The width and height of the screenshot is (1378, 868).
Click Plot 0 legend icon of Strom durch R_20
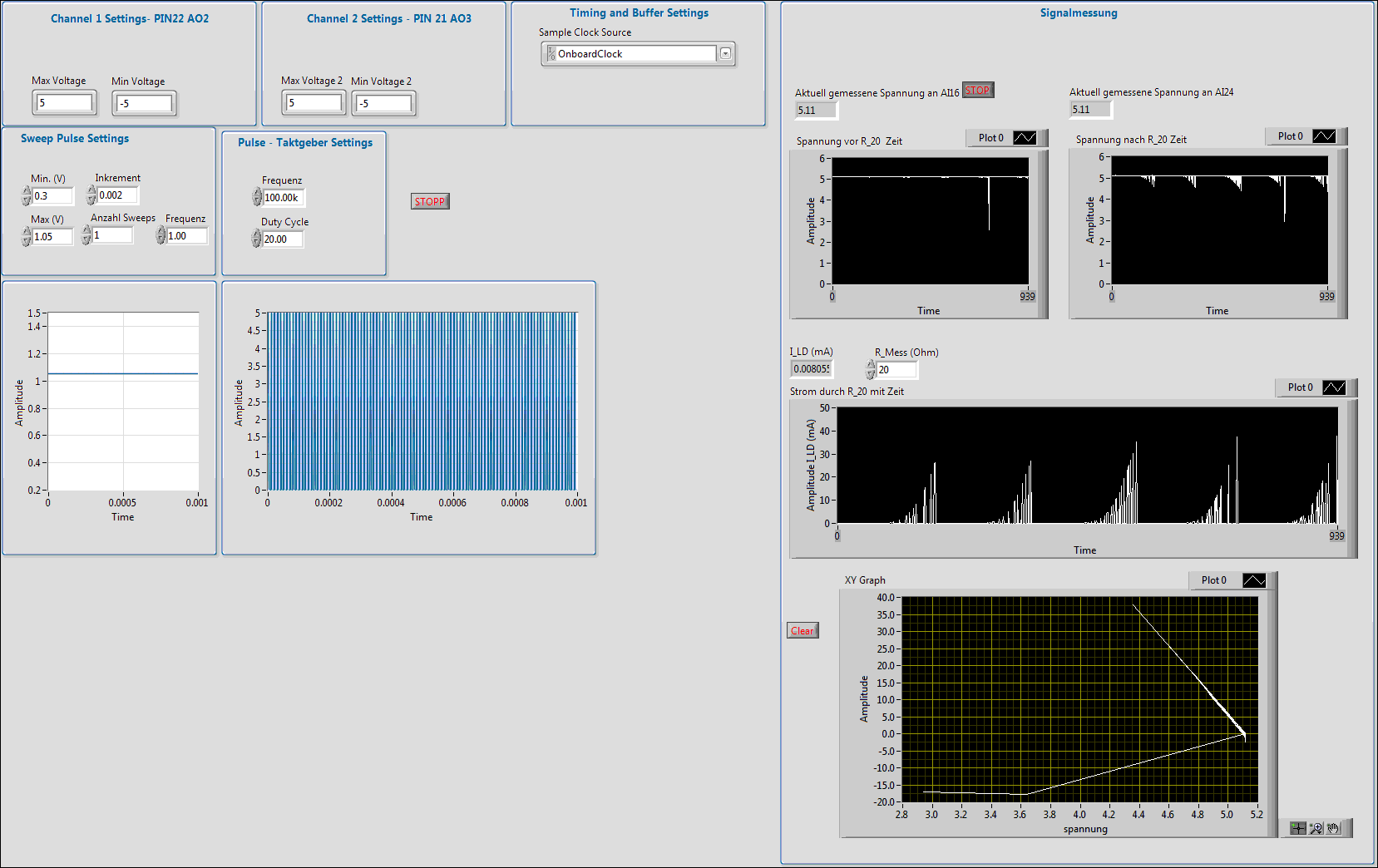1333,387
